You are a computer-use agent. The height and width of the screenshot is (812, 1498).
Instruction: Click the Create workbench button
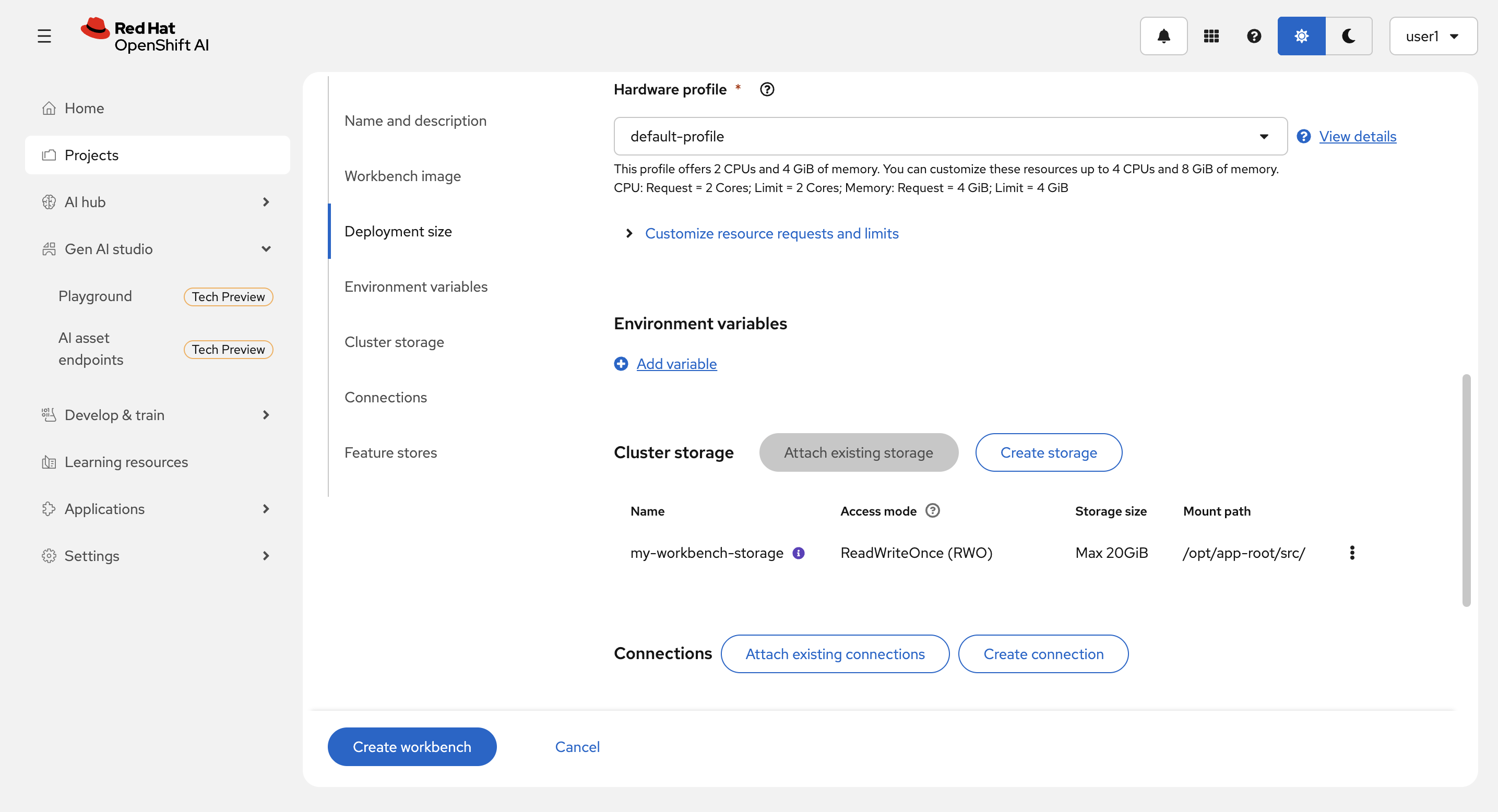pos(412,746)
